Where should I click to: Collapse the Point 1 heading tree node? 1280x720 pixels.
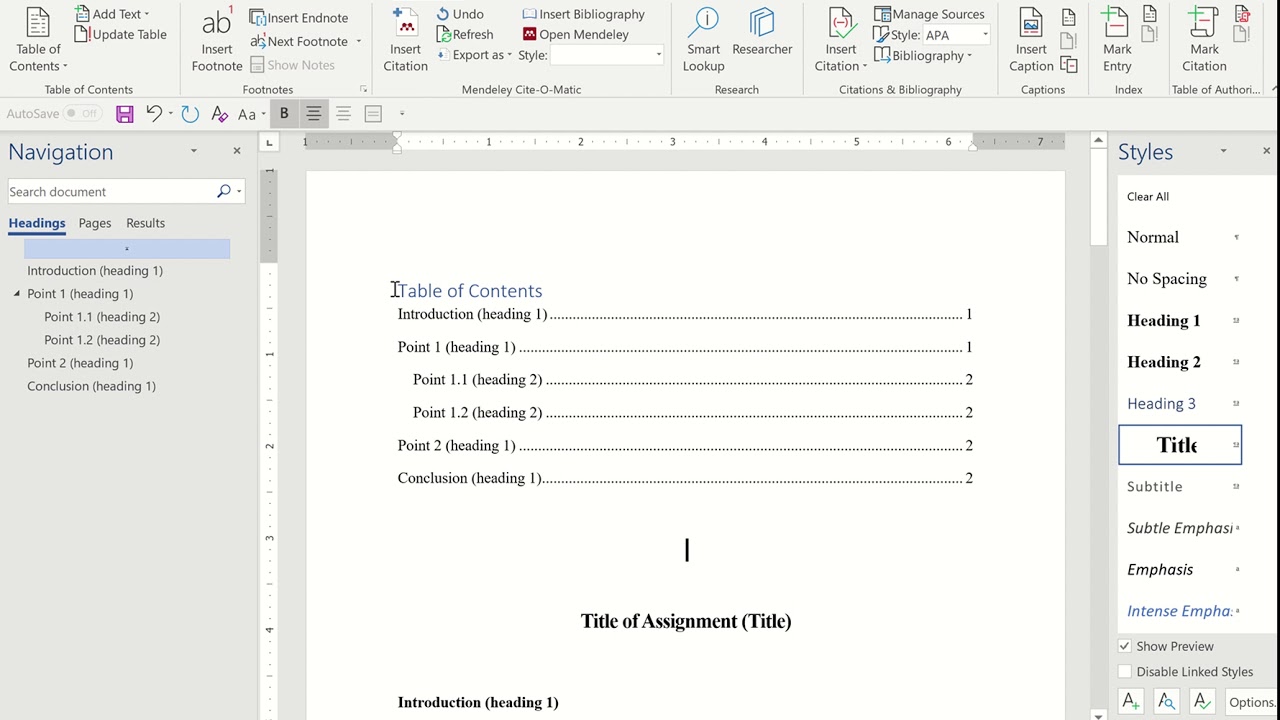(17, 294)
